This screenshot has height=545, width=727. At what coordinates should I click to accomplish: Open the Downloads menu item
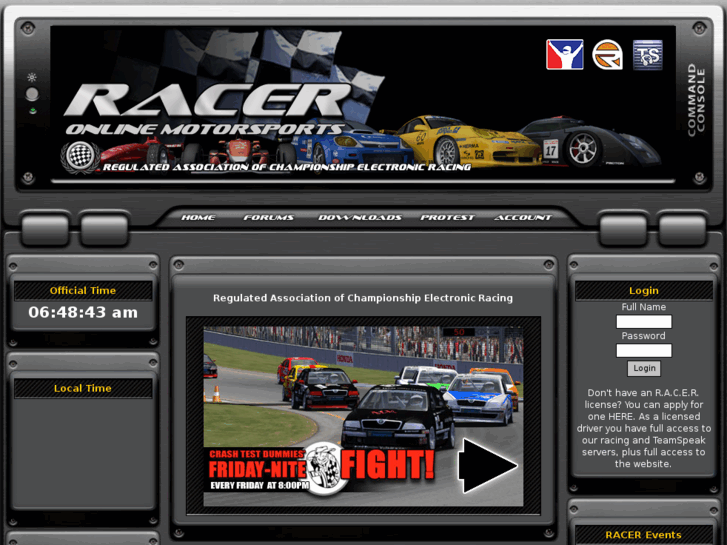point(360,217)
